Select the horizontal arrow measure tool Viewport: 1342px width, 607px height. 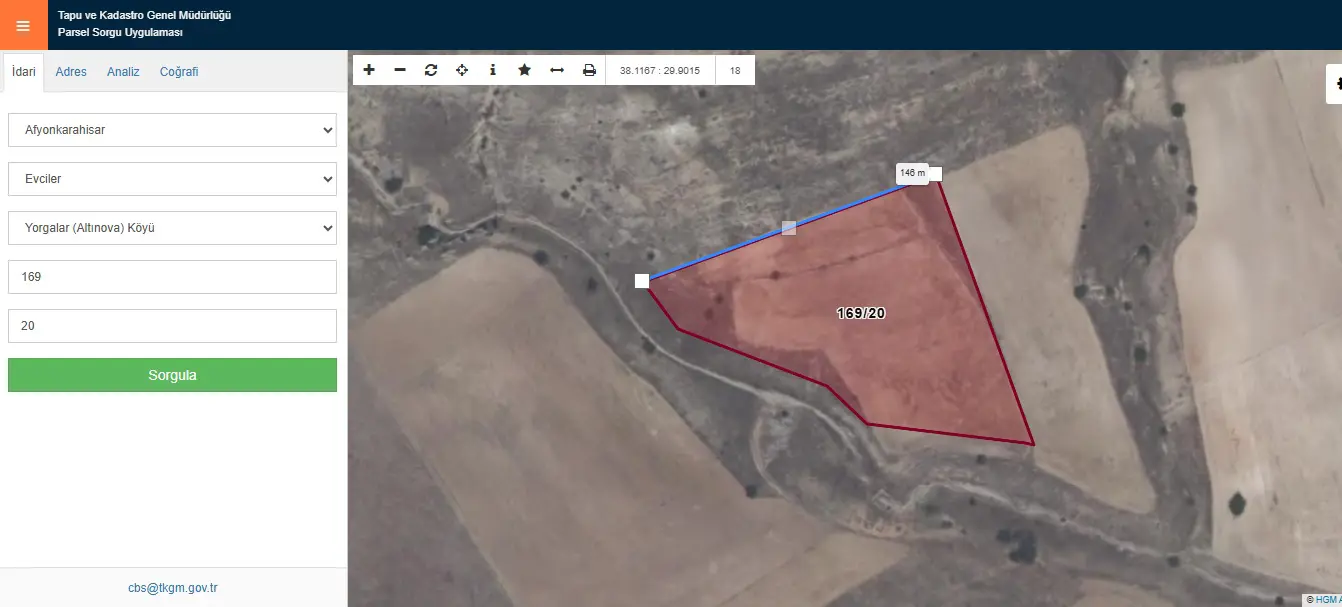(x=557, y=70)
